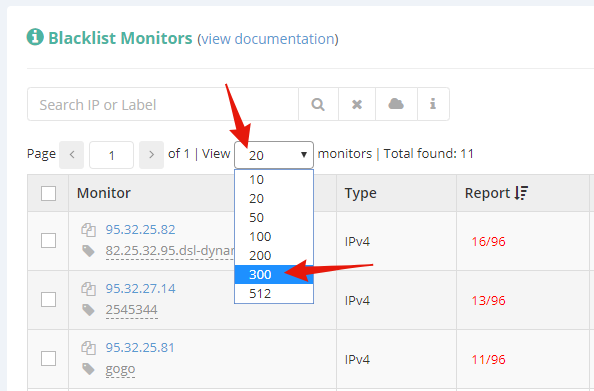Choose 100 monitors per page option
This screenshot has height=391, width=594.
[x=274, y=236]
